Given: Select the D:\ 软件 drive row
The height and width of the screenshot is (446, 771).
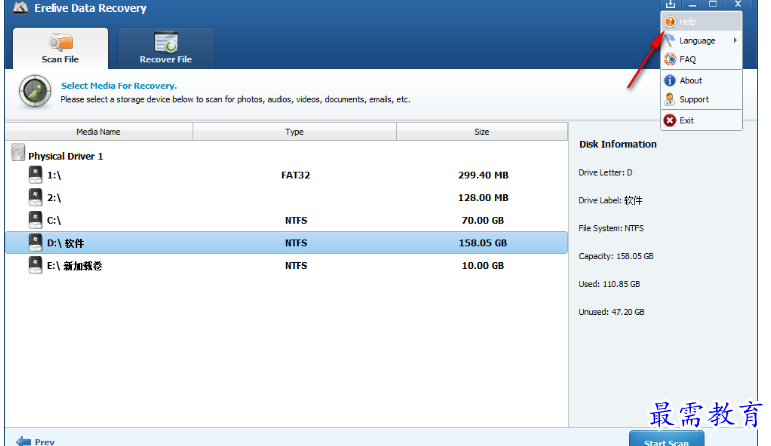Looking at the screenshot, I should point(287,243).
